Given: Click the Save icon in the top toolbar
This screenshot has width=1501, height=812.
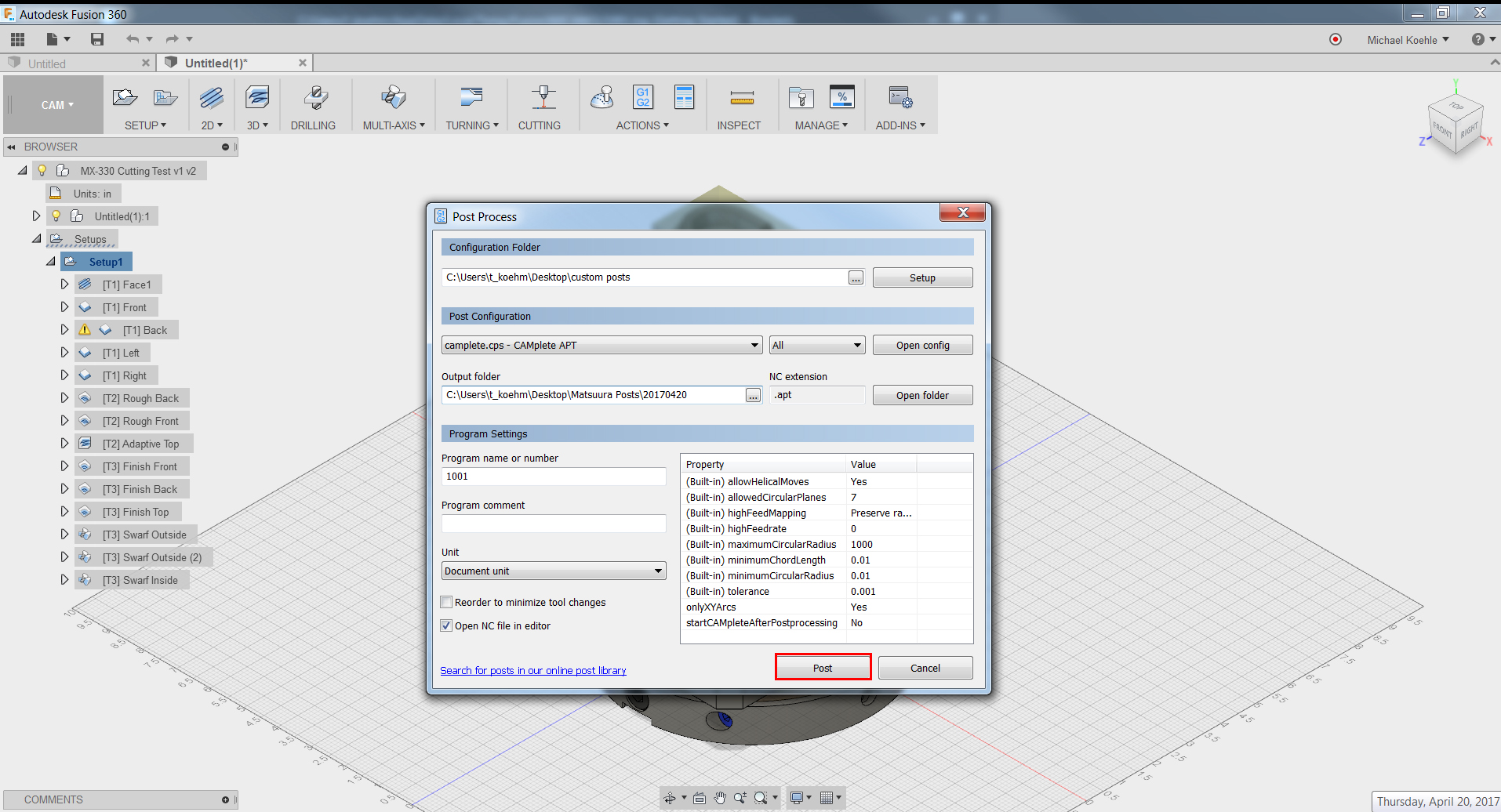Looking at the screenshot, I should pyautogui.click(x=97, y=39).
